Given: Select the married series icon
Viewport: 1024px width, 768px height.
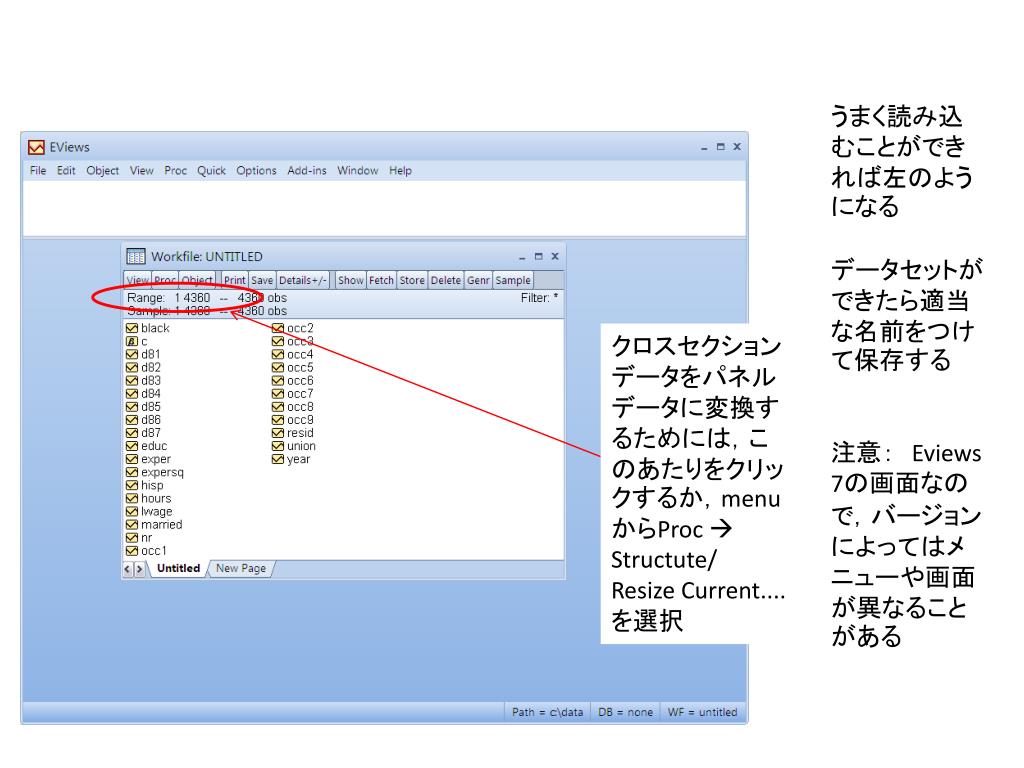Looking at the screenshot, I should (x=132, y=524).
